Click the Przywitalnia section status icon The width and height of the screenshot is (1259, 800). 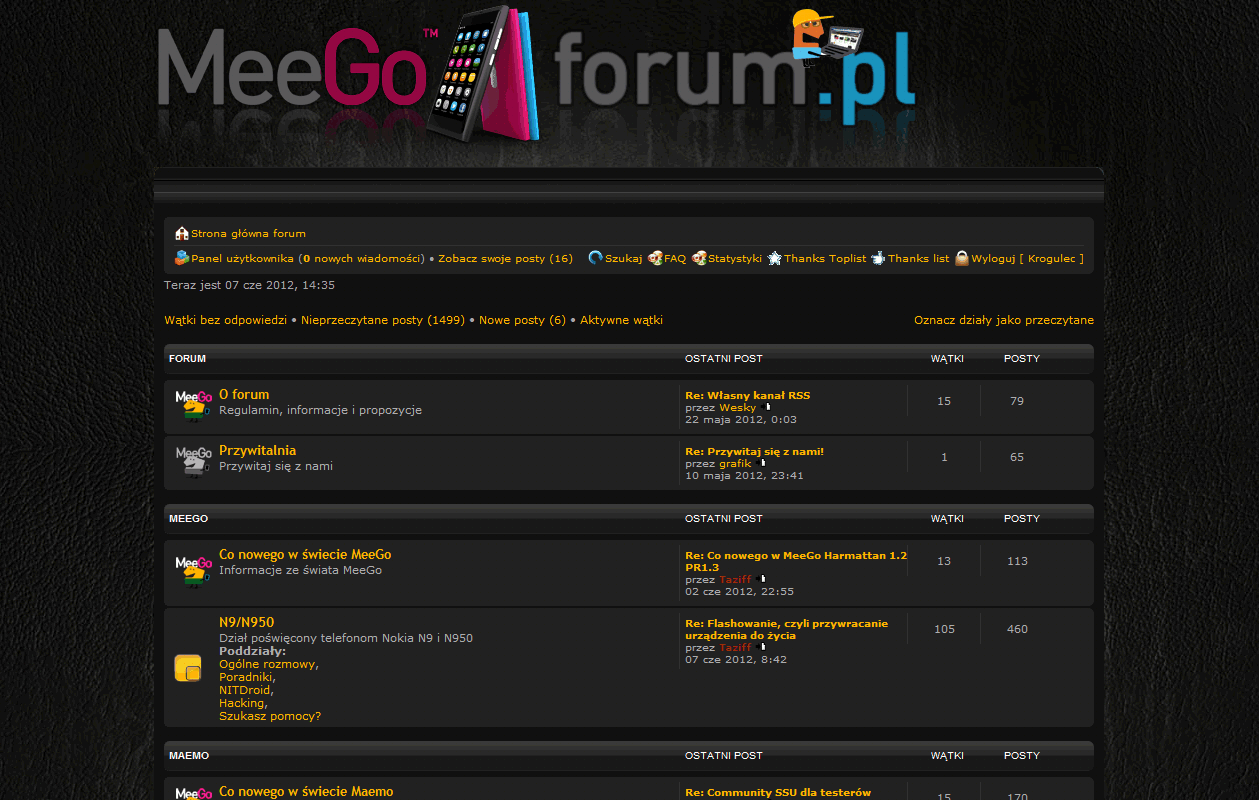click(x=193, y=461)
